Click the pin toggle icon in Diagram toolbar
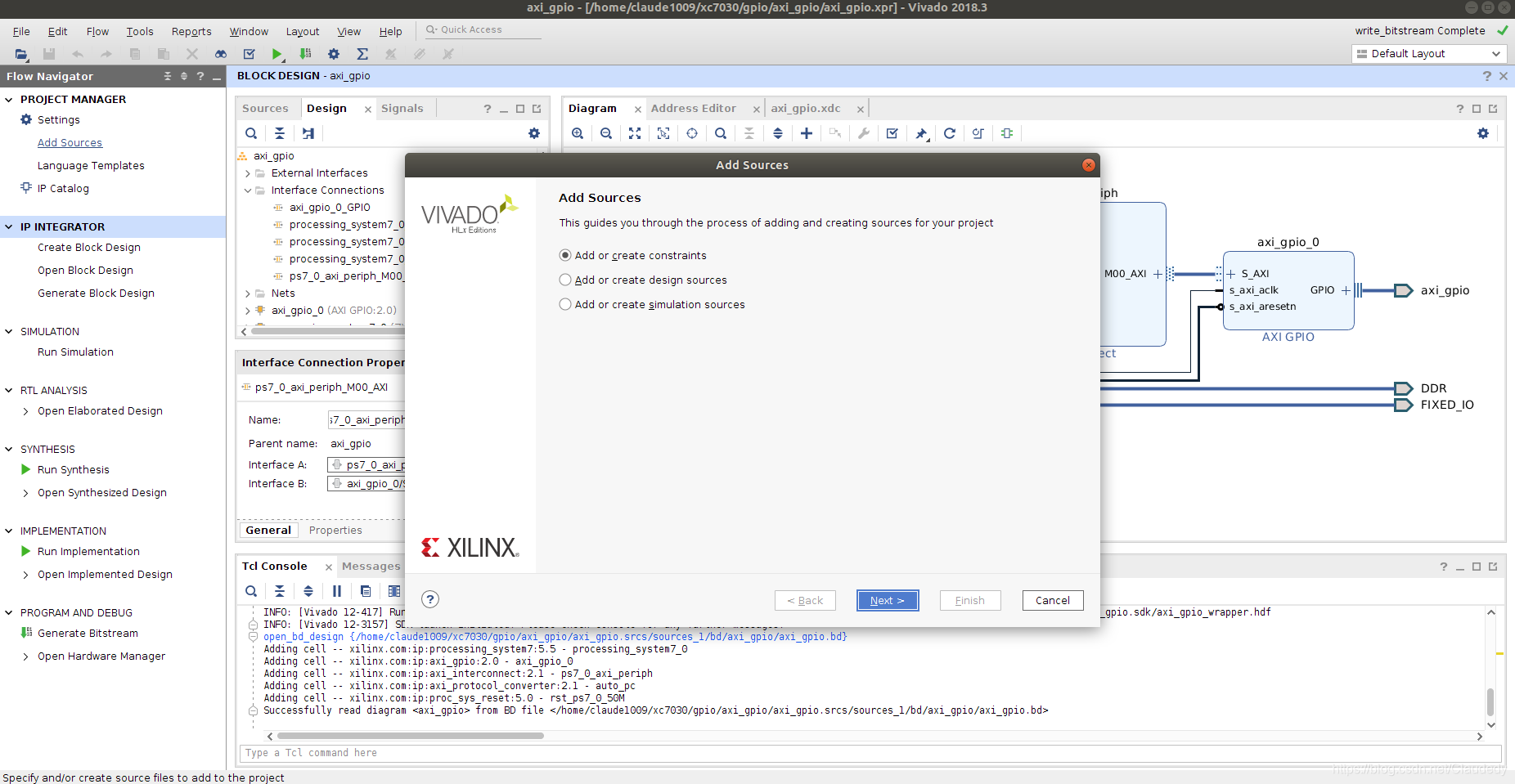Screen dimensions: 1515x784 point(921,133)
